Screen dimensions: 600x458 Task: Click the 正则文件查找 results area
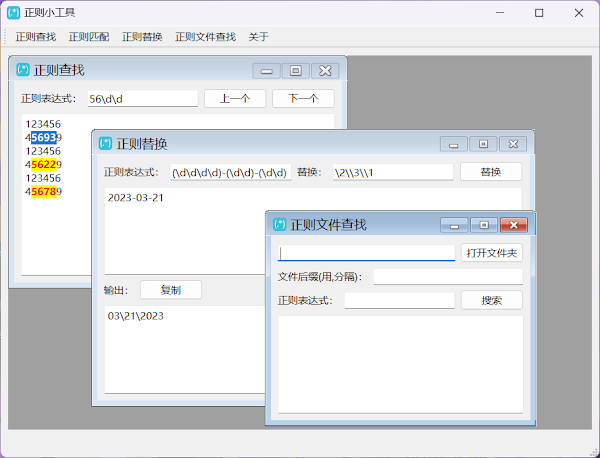pos(400,364)
